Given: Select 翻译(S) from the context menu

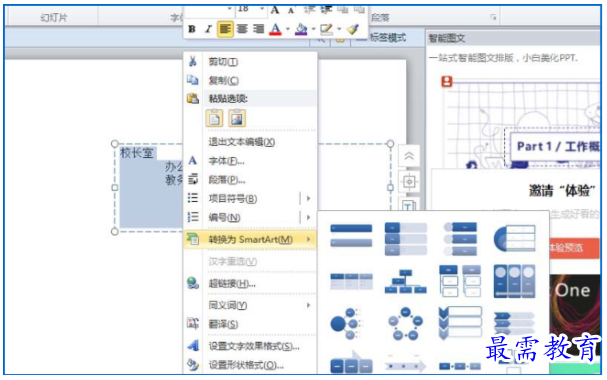Looking at the screenshot, I should pyautogui.click(x=250, y=324).
